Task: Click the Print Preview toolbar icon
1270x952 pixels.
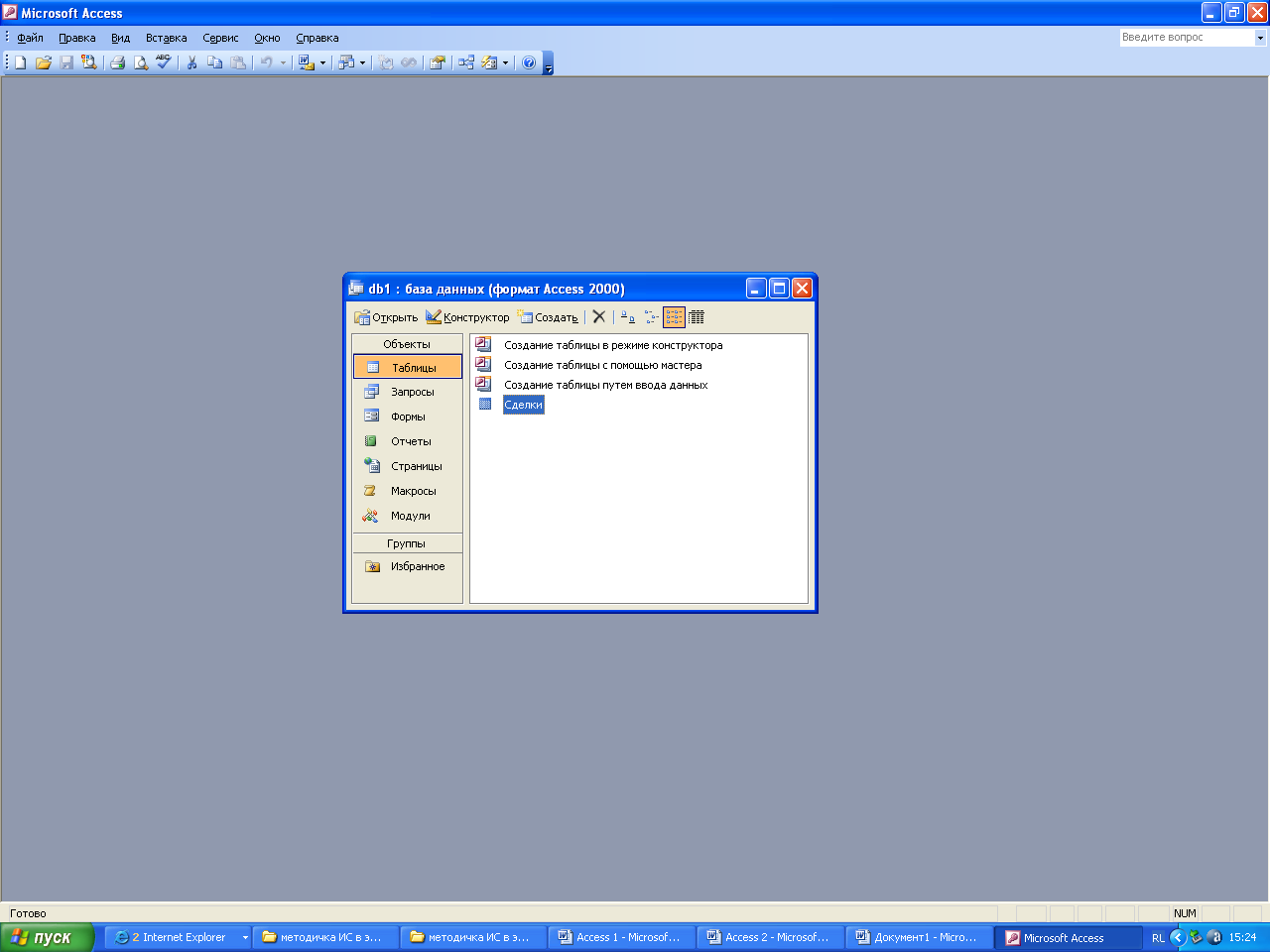Action: pos(141,62)
